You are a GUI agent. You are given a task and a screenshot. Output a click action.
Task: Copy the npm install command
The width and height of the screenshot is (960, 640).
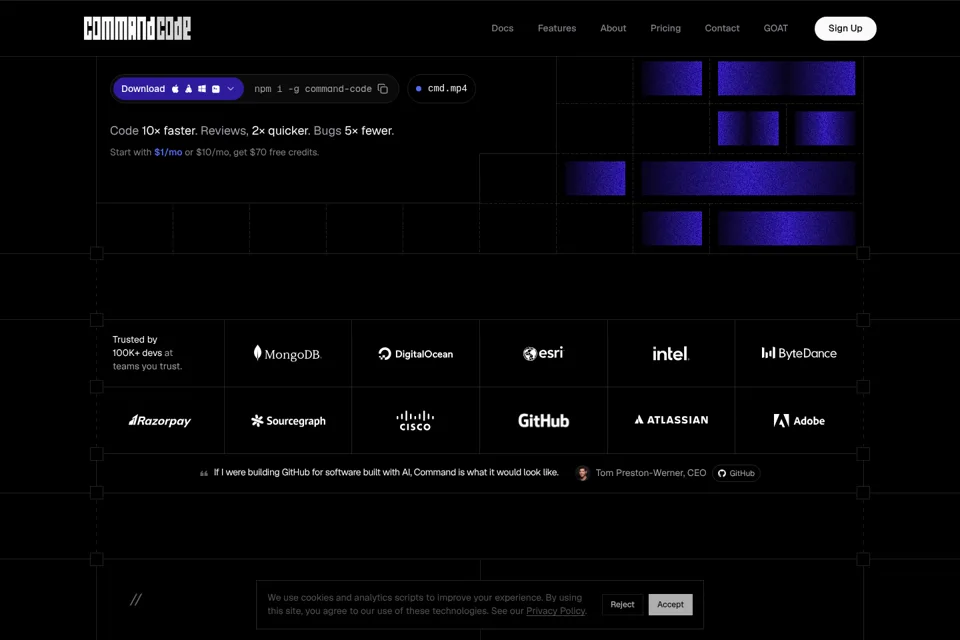coord(383,89)
